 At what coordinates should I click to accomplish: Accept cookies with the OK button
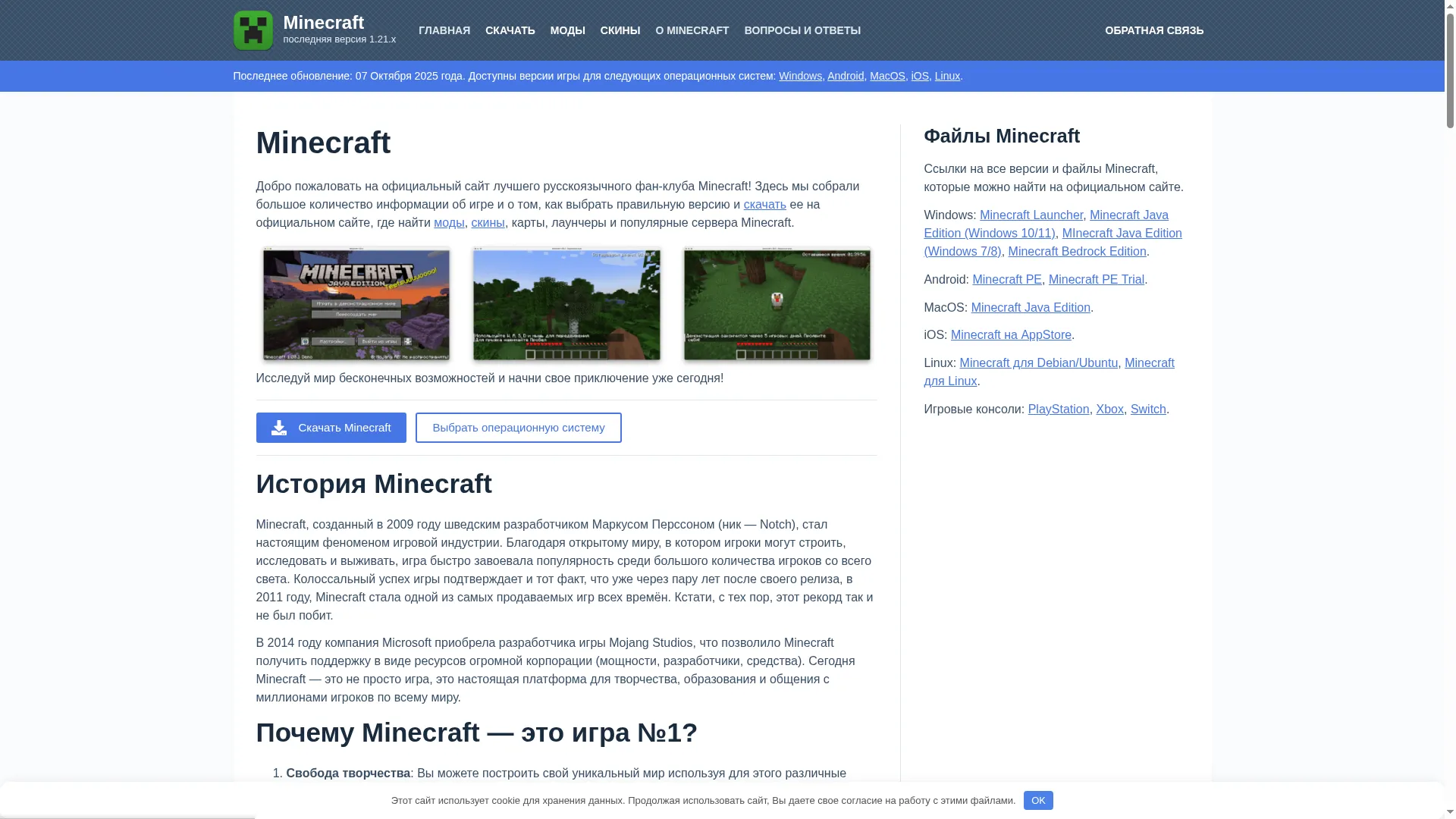[x=1038, y=801]
